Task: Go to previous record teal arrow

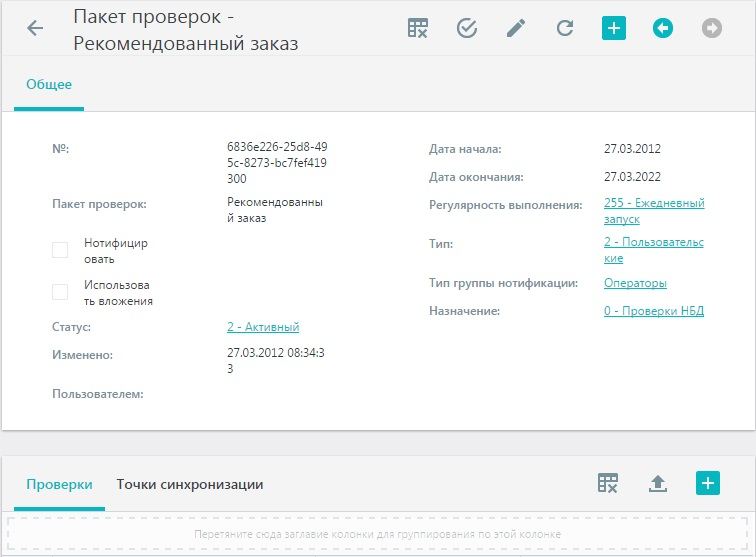Action: pyautogui.click(x=663, y=28)
